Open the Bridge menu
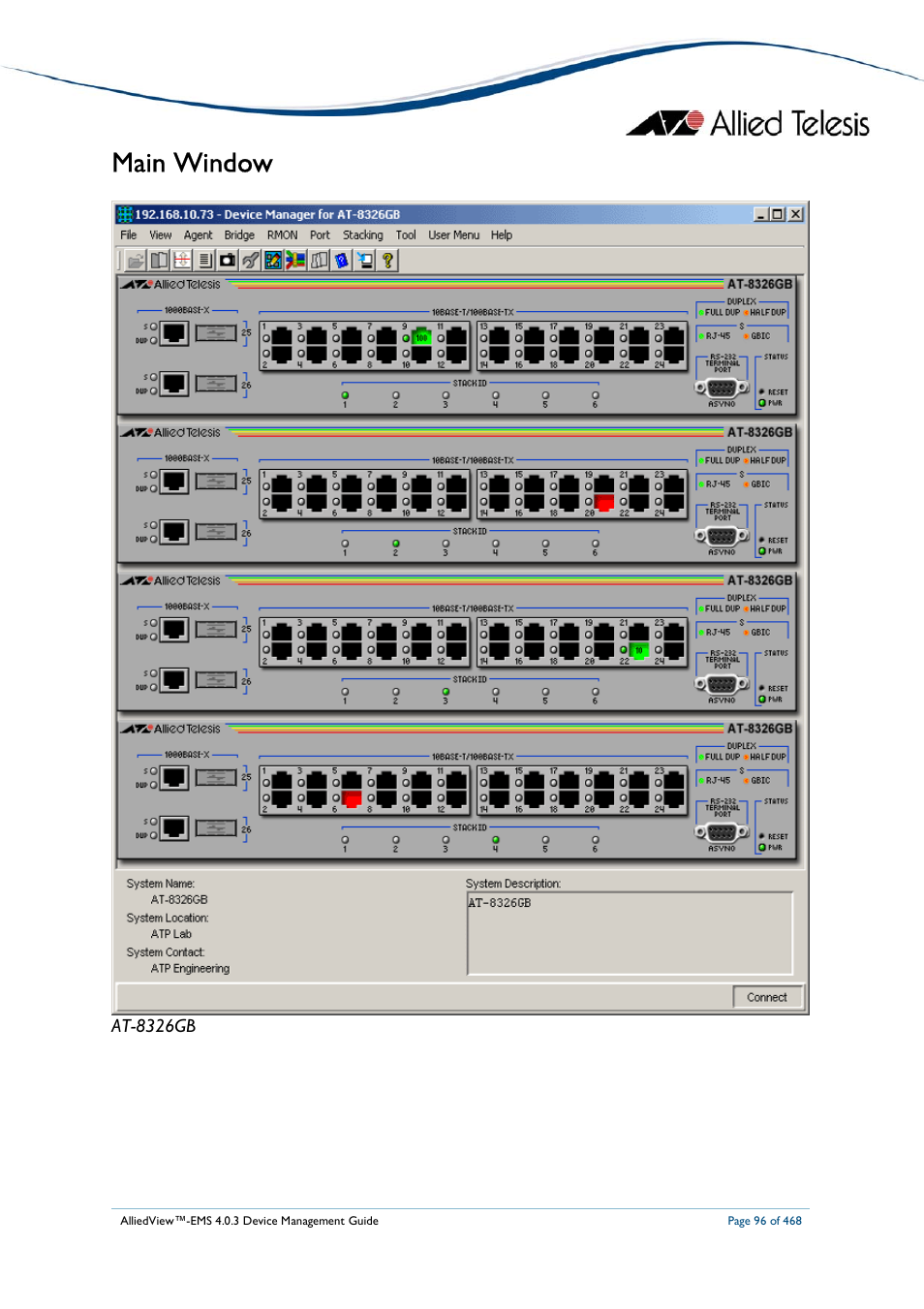This screenshot has width=924, height=1309. coord(239,235)
